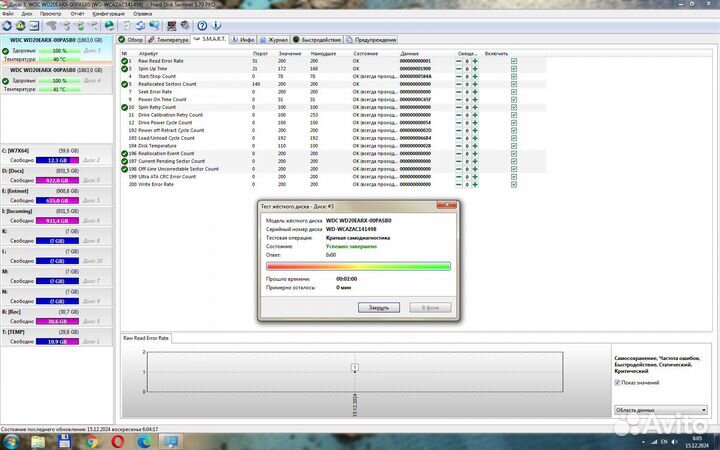Toggle include checkbox for Current Pending Sector Count

point(514,161)
